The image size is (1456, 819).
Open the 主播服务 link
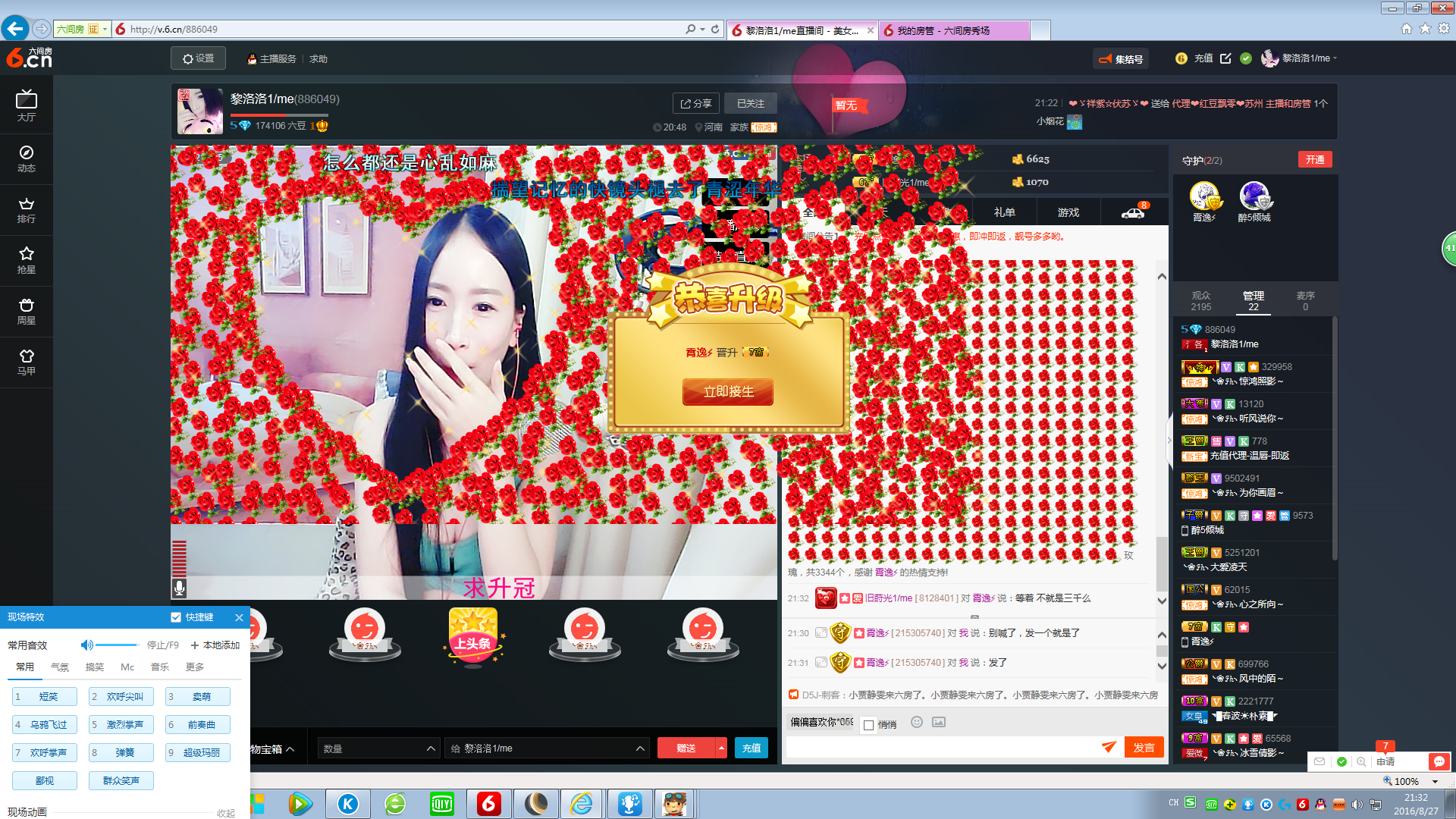(272, 59)
